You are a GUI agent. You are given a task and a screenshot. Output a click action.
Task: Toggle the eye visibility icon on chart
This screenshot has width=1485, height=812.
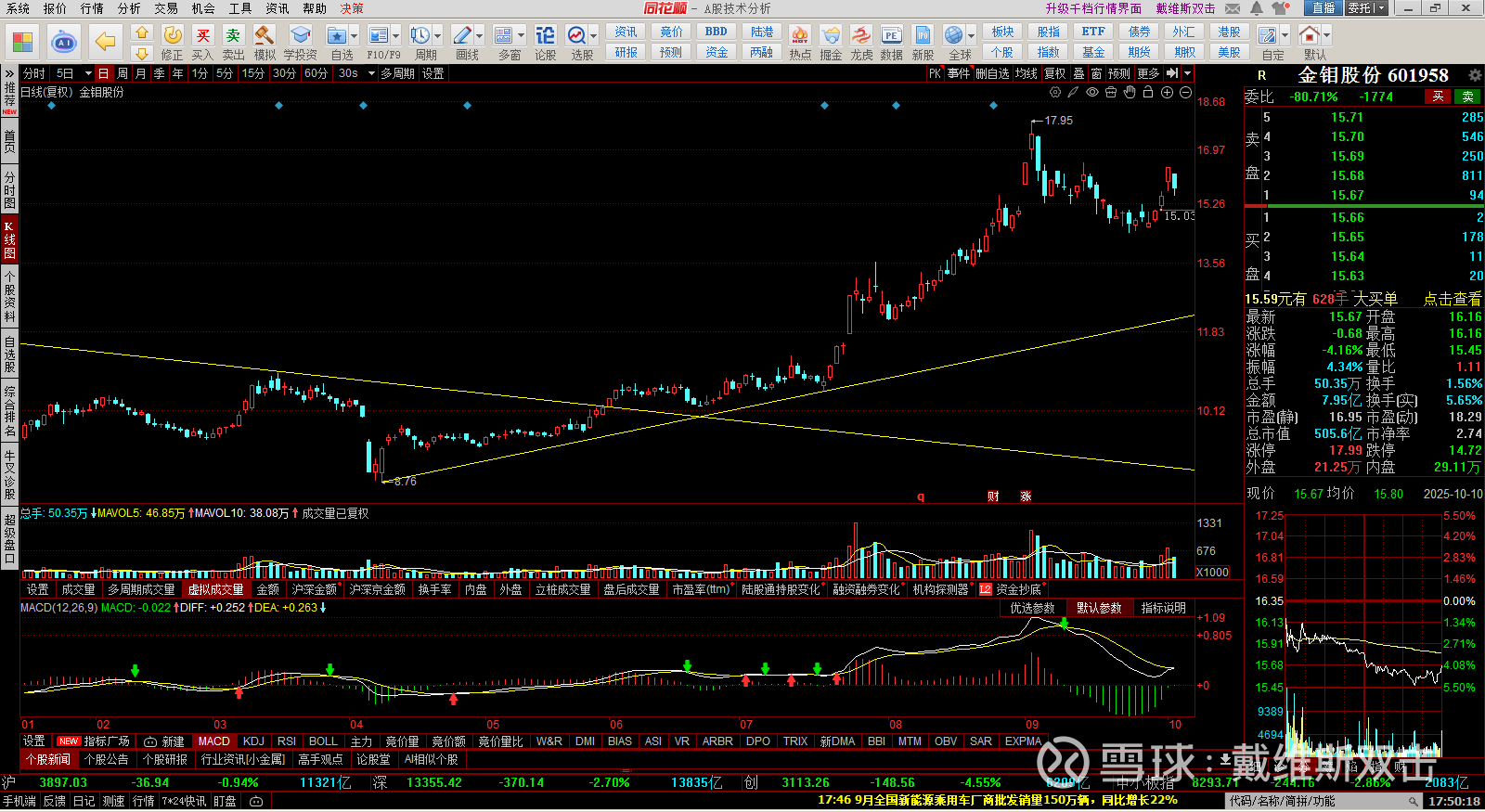click(1092, 92)
